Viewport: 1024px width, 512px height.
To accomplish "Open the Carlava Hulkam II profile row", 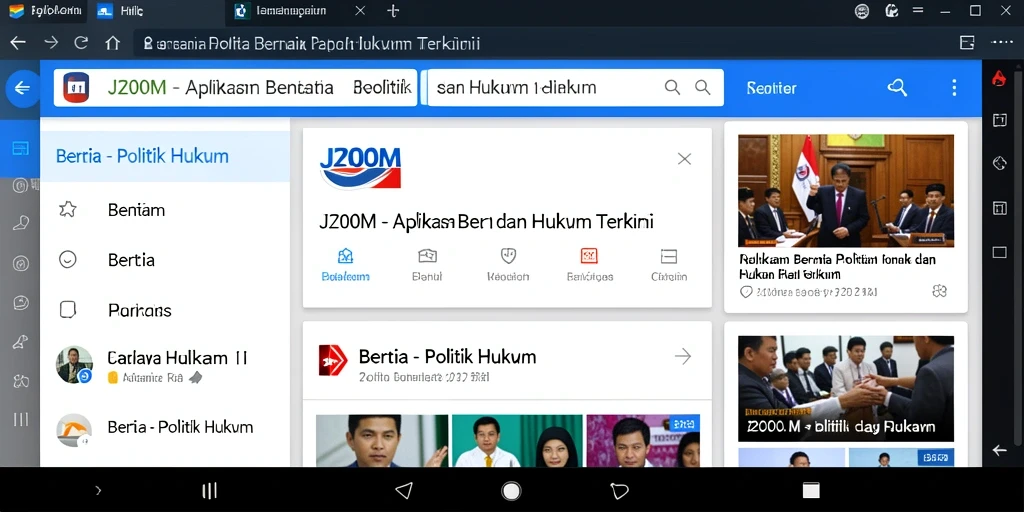I will click(x=165, y=364).
